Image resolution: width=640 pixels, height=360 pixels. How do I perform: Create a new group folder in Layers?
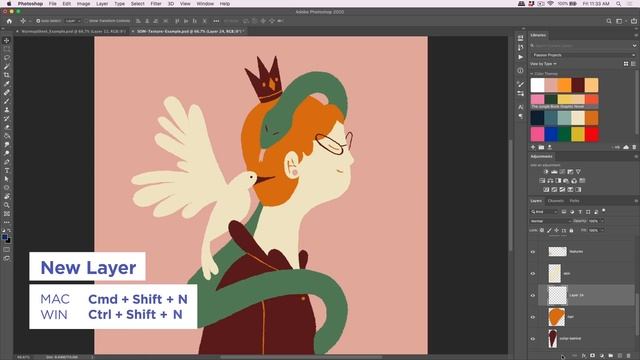point(610,356)
